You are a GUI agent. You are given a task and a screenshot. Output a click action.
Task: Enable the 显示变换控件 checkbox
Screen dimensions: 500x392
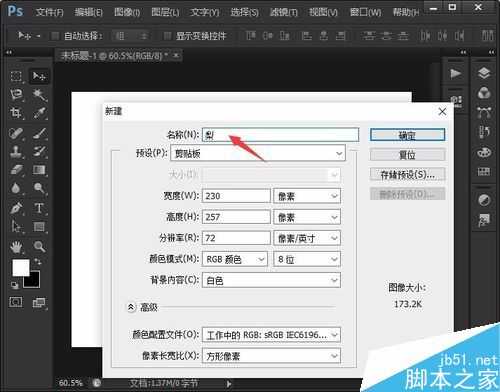click(167, 36)
